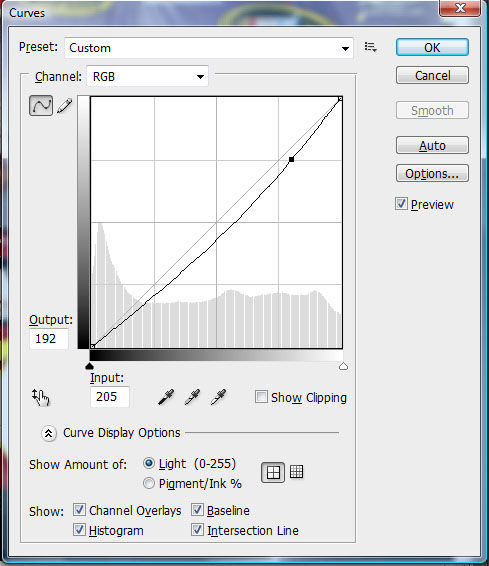Click the Input value field
This screenshot has height=566, width=489.
pos(110,397)
